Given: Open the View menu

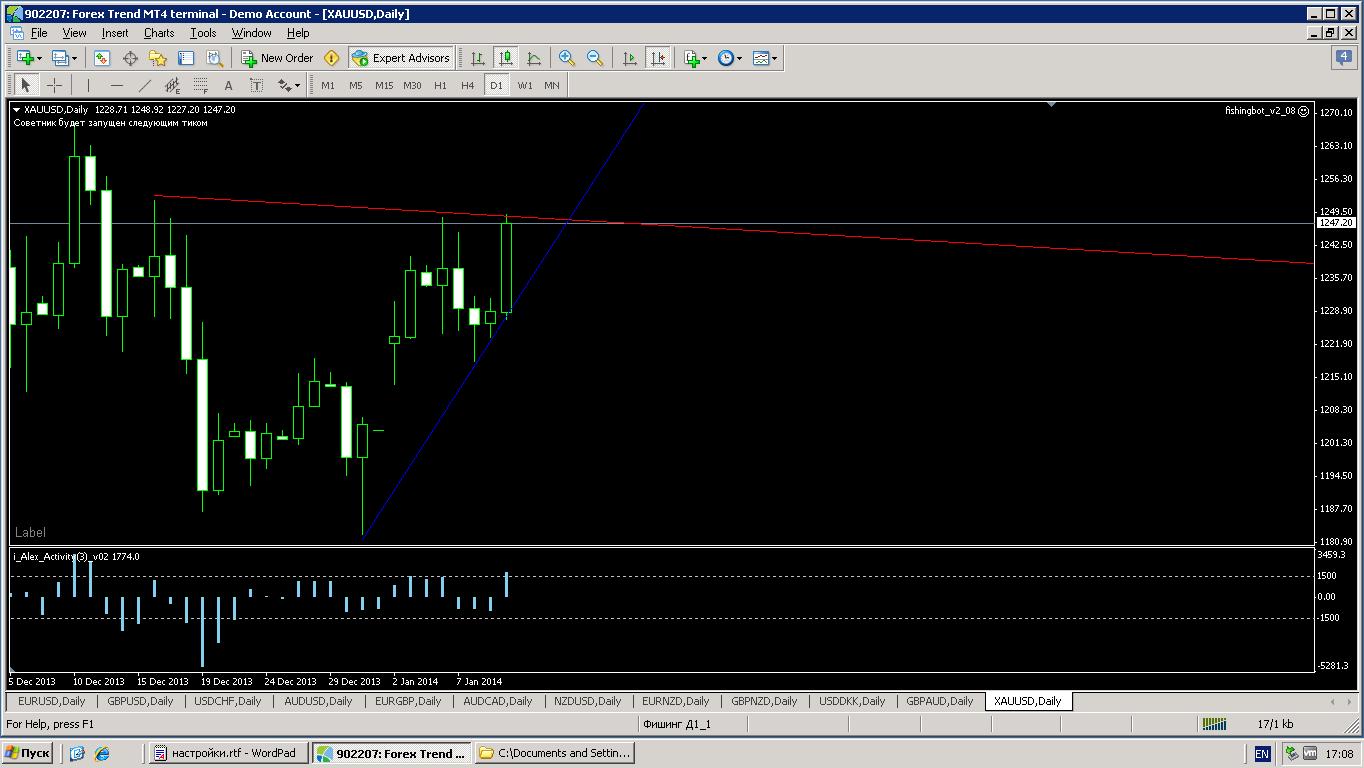Looking at the screenshot, I should (x=74, y=33).
